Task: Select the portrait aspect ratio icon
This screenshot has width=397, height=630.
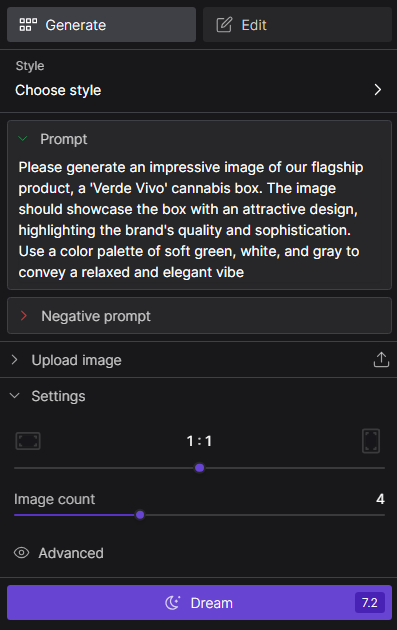Action: pyautogui.click(x=371, y=441)
